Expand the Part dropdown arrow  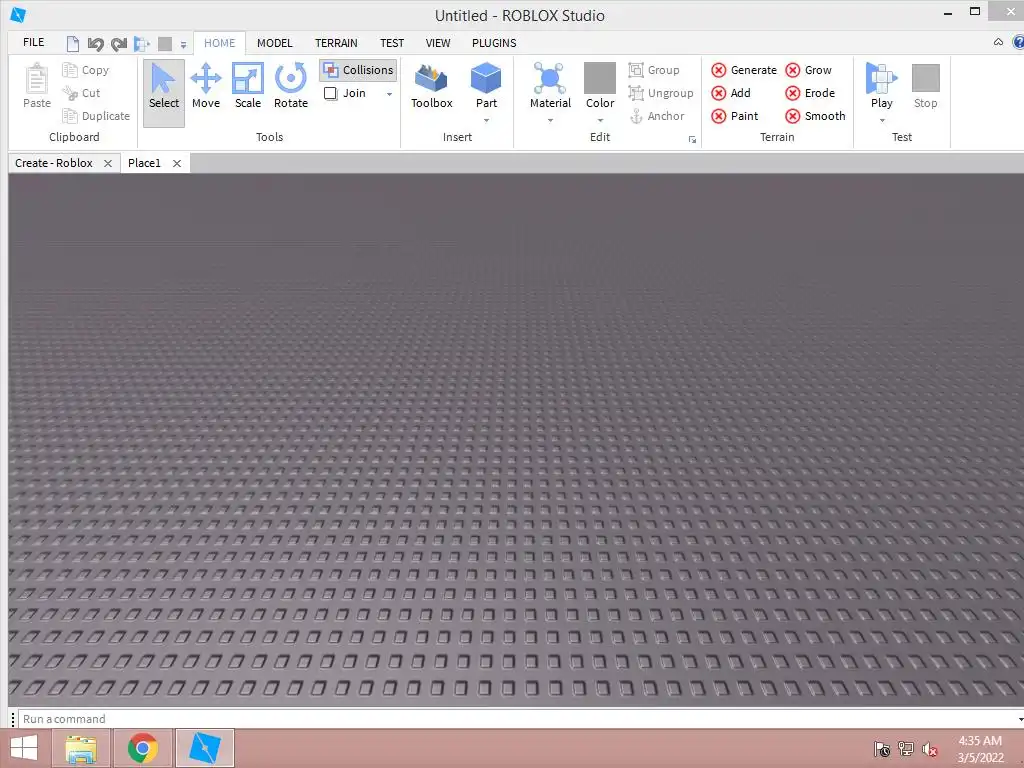[486, 120]
